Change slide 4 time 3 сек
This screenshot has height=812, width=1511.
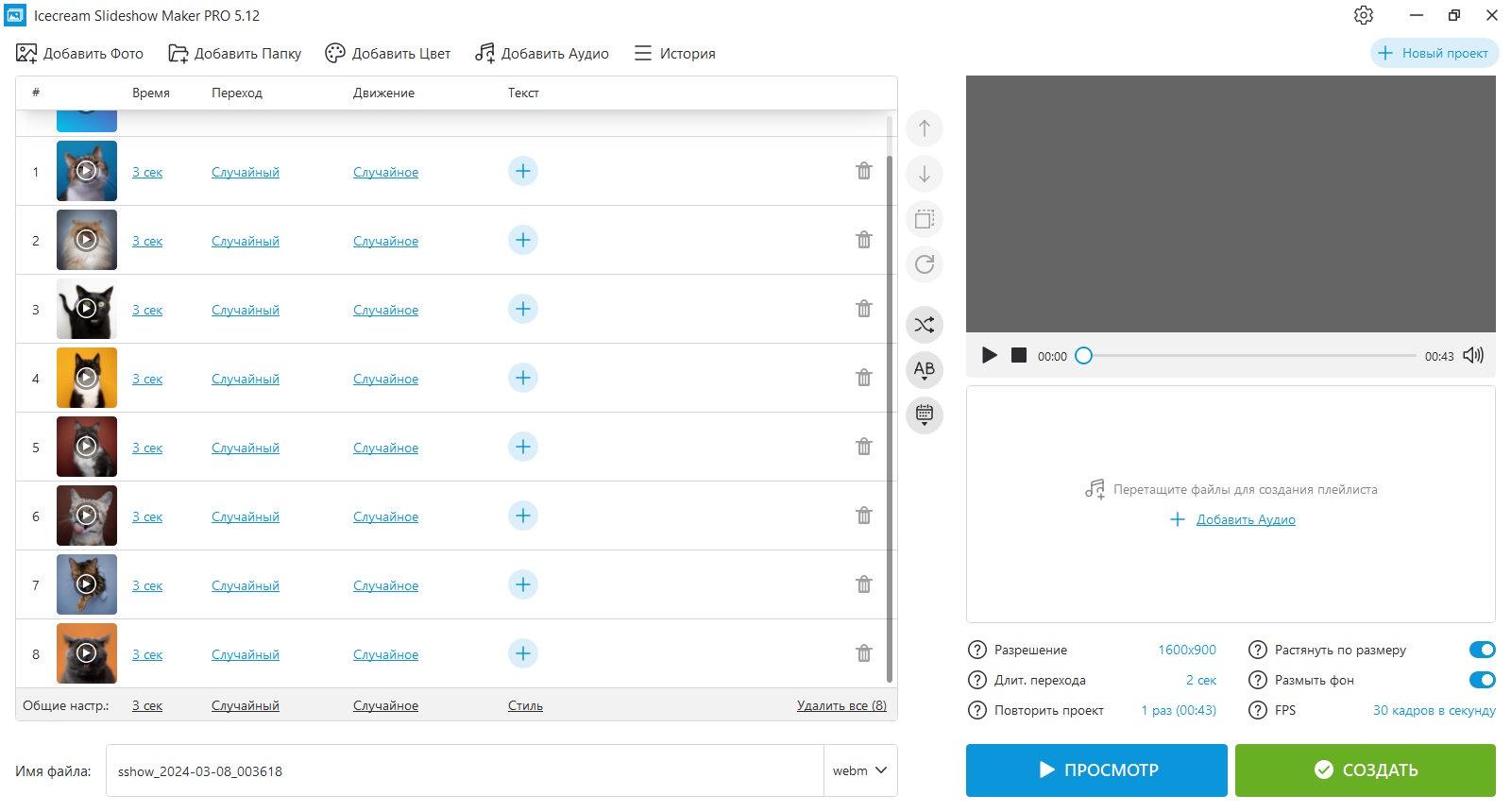click(x=147, y=379)
